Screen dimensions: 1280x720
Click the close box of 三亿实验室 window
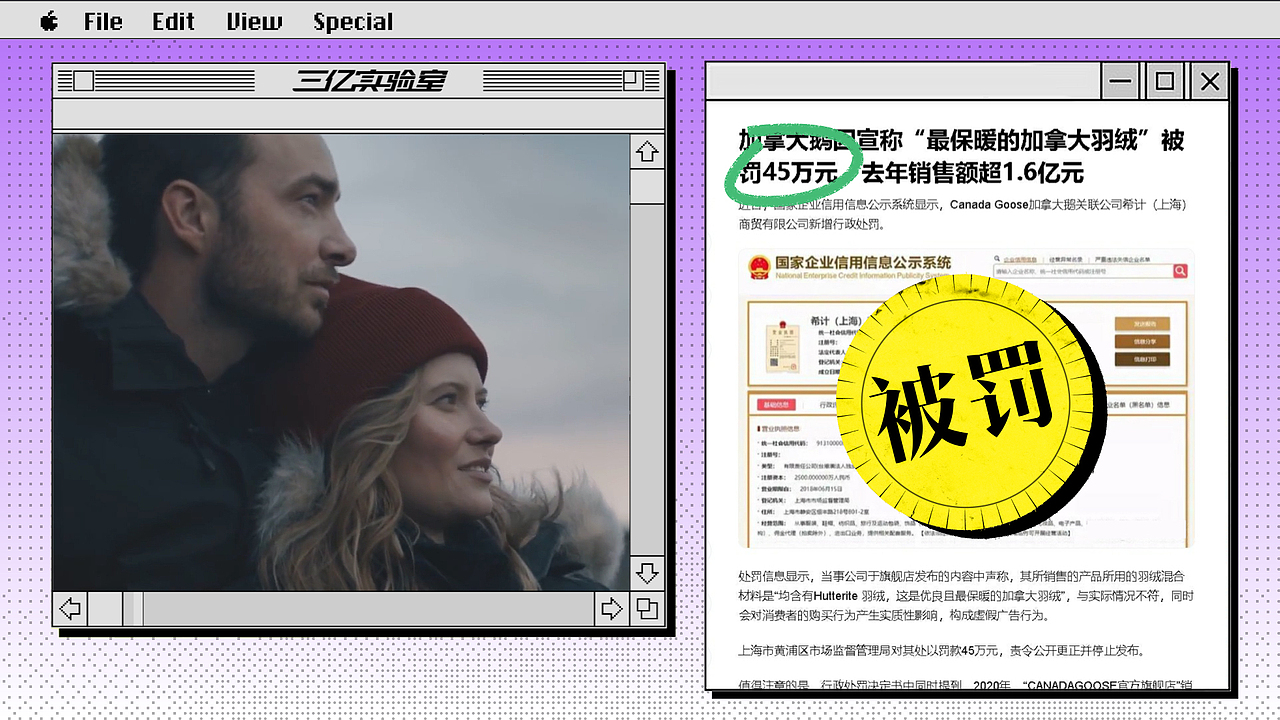[84, 81]
